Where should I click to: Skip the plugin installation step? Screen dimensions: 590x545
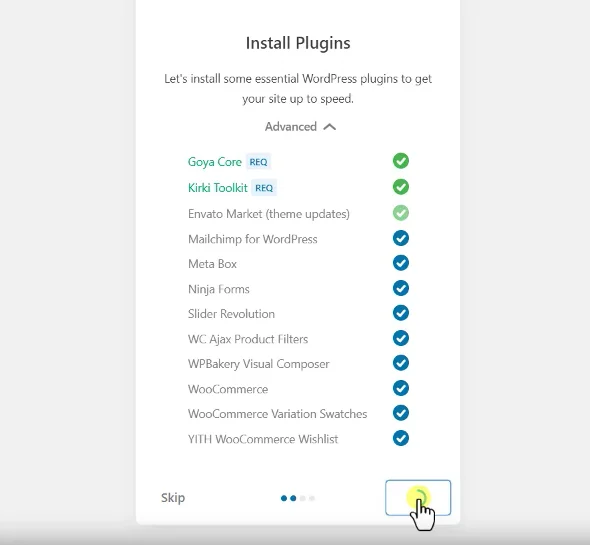click(x=173, y=498)
